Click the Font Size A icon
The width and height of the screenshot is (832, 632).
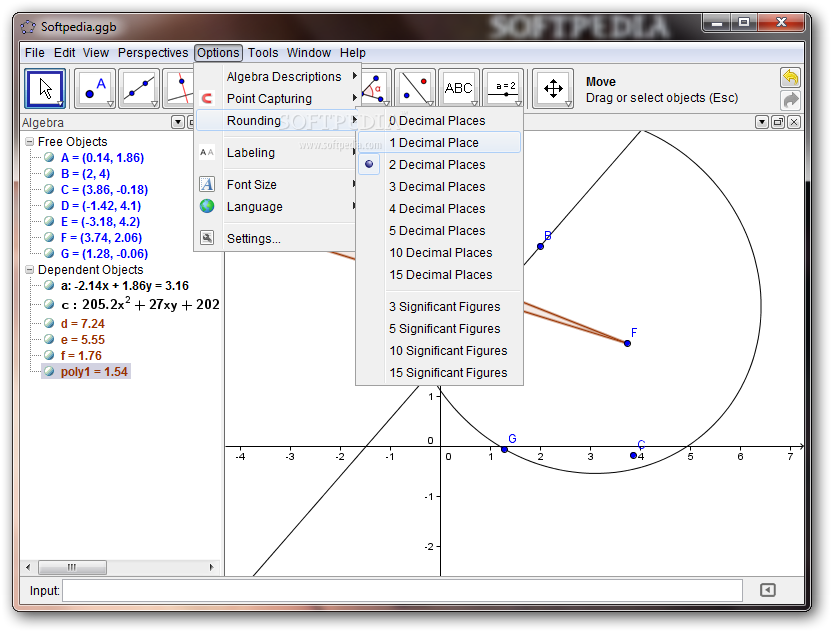[x=207, y=184]
